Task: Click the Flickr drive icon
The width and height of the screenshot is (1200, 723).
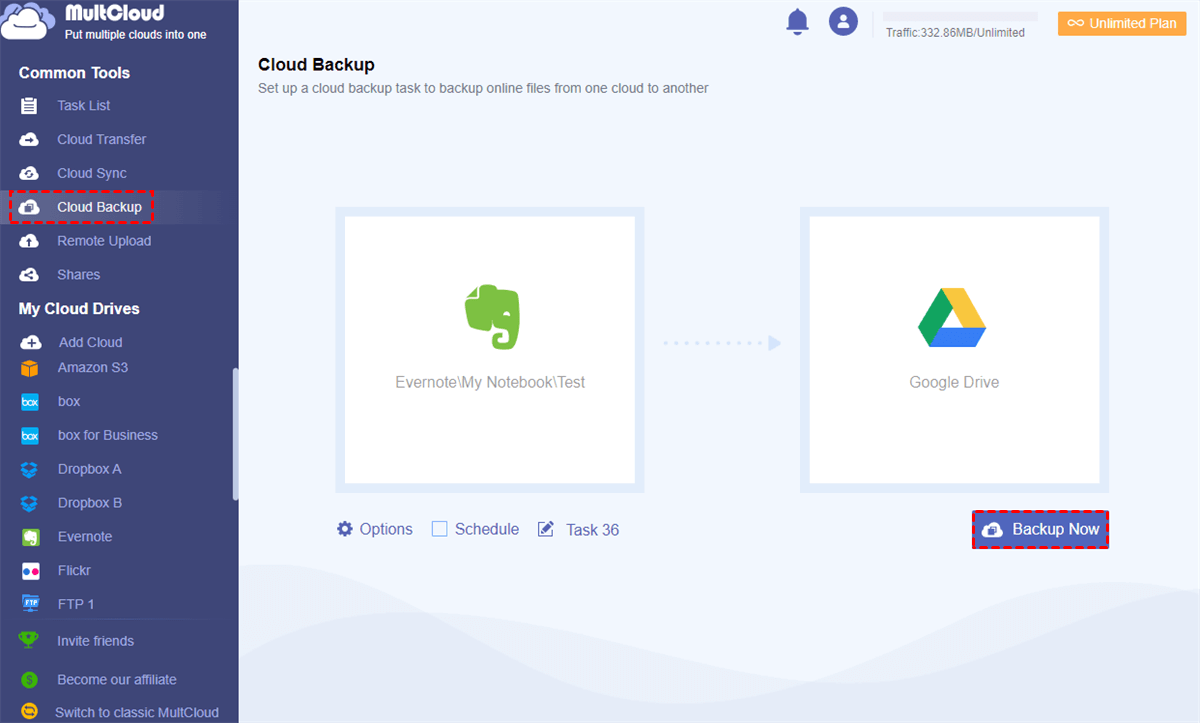Action: 30,571
